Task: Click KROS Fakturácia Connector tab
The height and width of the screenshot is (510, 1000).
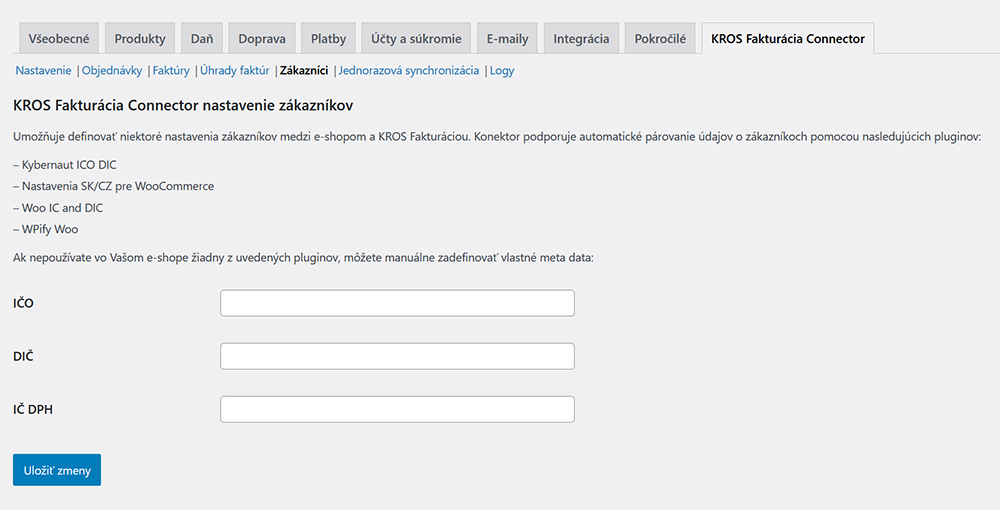Action: pyautogui.click(x=788, y=38)
